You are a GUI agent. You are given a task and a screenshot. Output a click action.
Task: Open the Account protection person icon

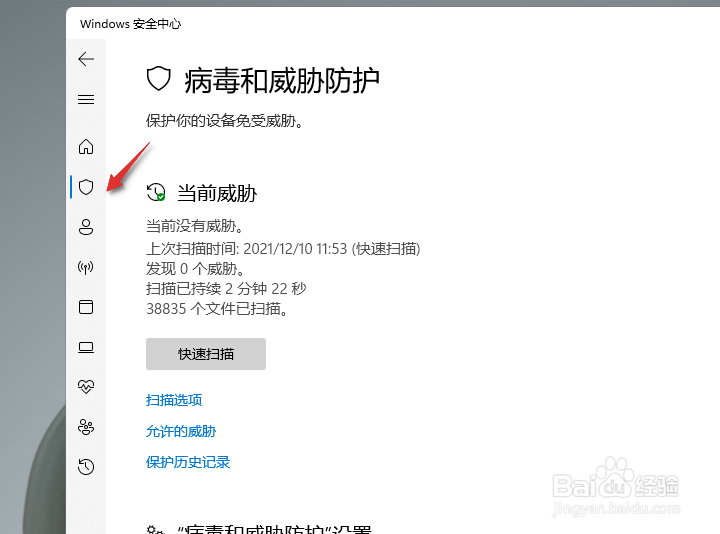tap(86, 227)
